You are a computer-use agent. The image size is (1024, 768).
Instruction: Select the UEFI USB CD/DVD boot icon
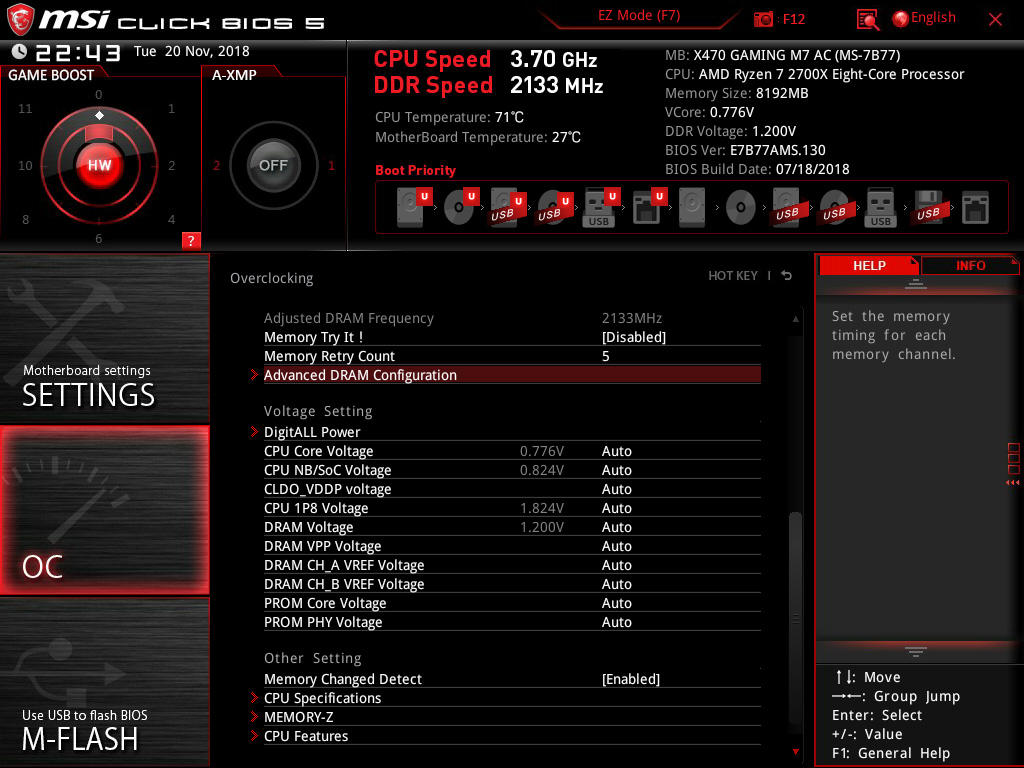click(555, 208)
